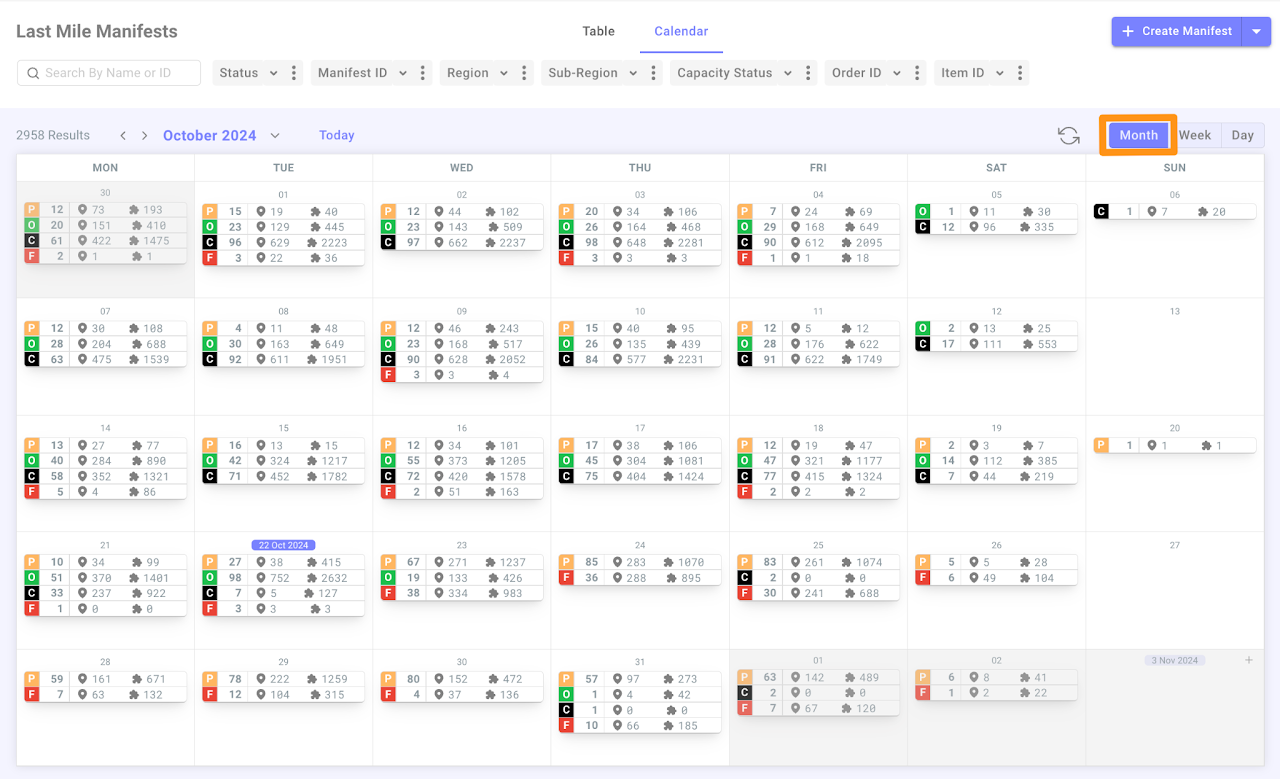1280x779 pixels.
Task: Click black C badge on October 12
Action: click(923, 344)
